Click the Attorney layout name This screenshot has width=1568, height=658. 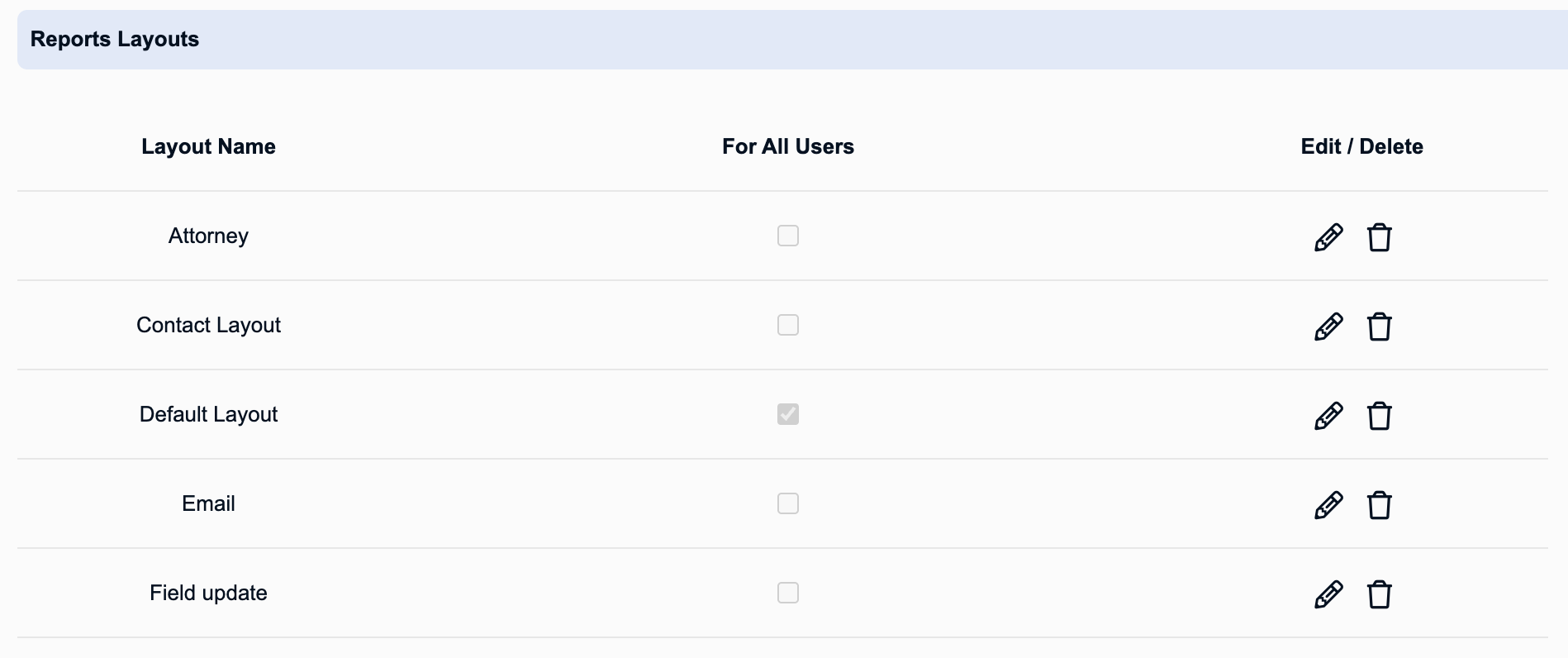point(208,236)
